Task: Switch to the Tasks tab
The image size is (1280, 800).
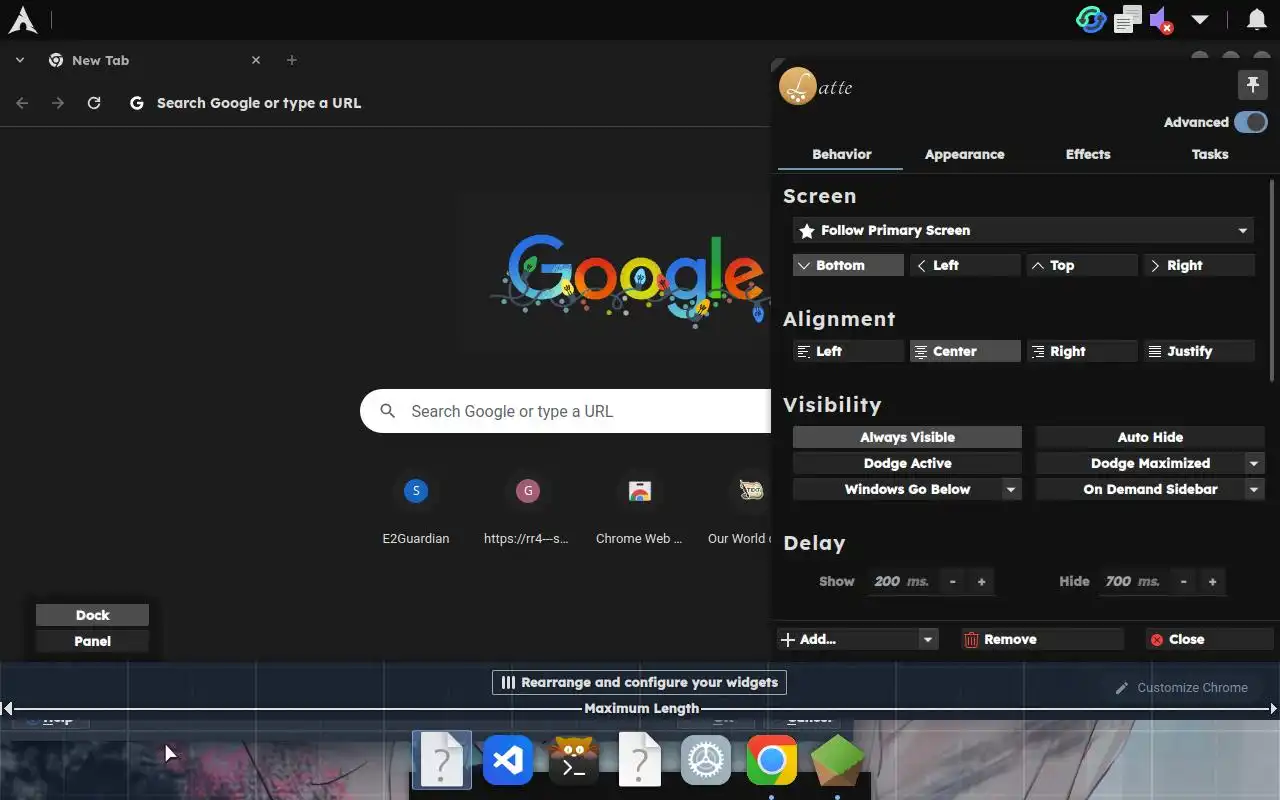Action: (x=1210, y=154)
